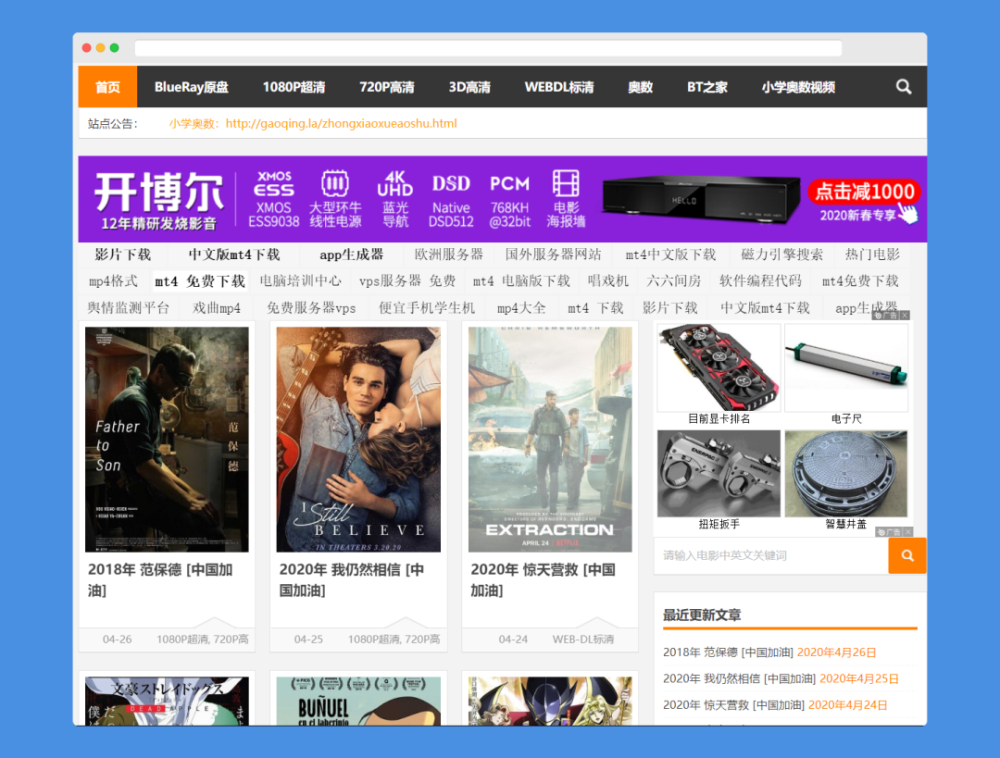Click the 便宜手机学生机 ad link

[x=427, y=308]
